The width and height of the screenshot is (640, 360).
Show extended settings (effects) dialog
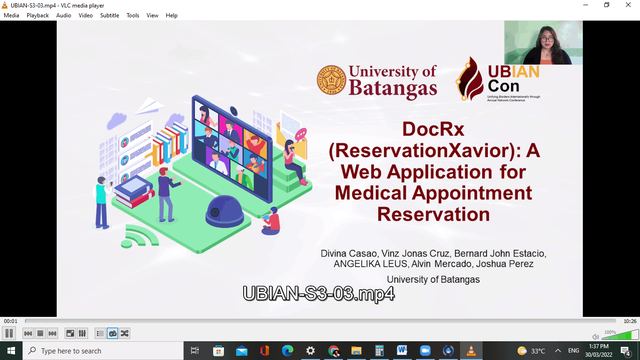click(82, 333)
